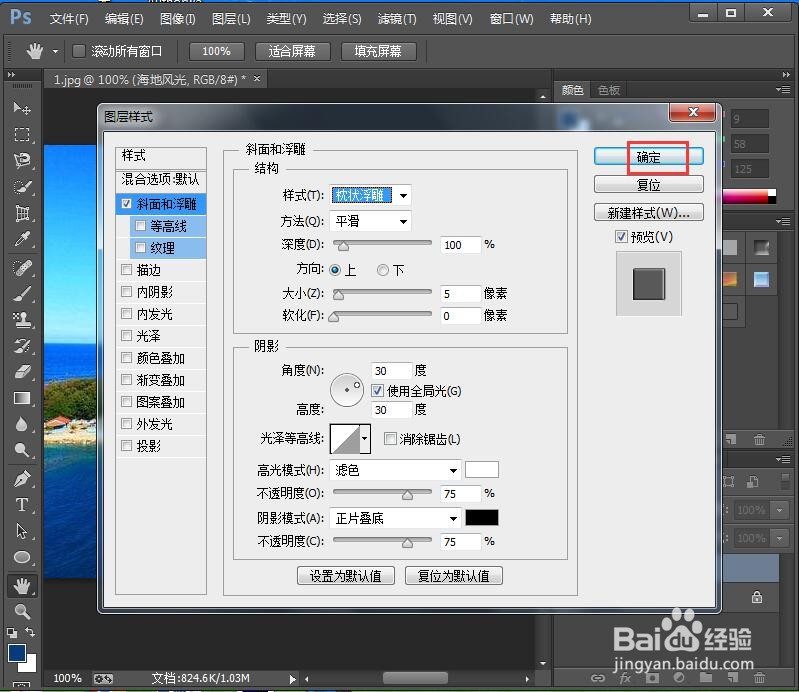Viewport: 799px width, 692px height.
Task: Select the History Brush tool
Action: click(x=22, y=345)
